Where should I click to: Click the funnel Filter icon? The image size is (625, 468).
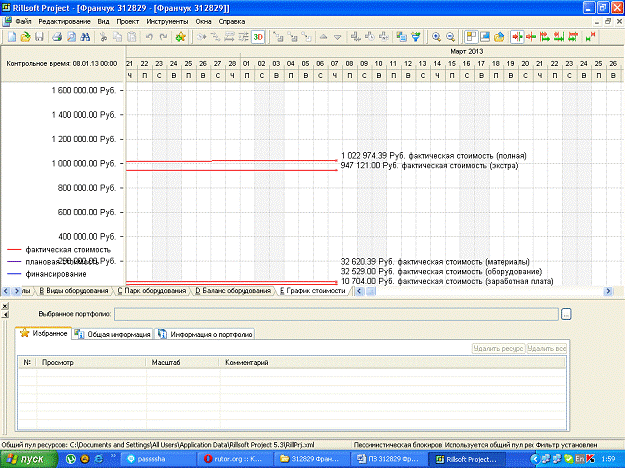coord(415,36)
